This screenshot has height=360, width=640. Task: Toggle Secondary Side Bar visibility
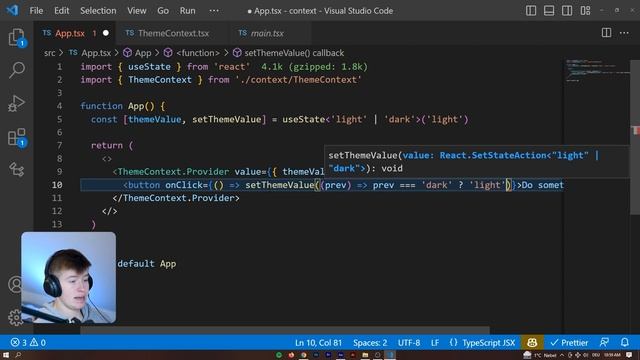pos(567,11)
